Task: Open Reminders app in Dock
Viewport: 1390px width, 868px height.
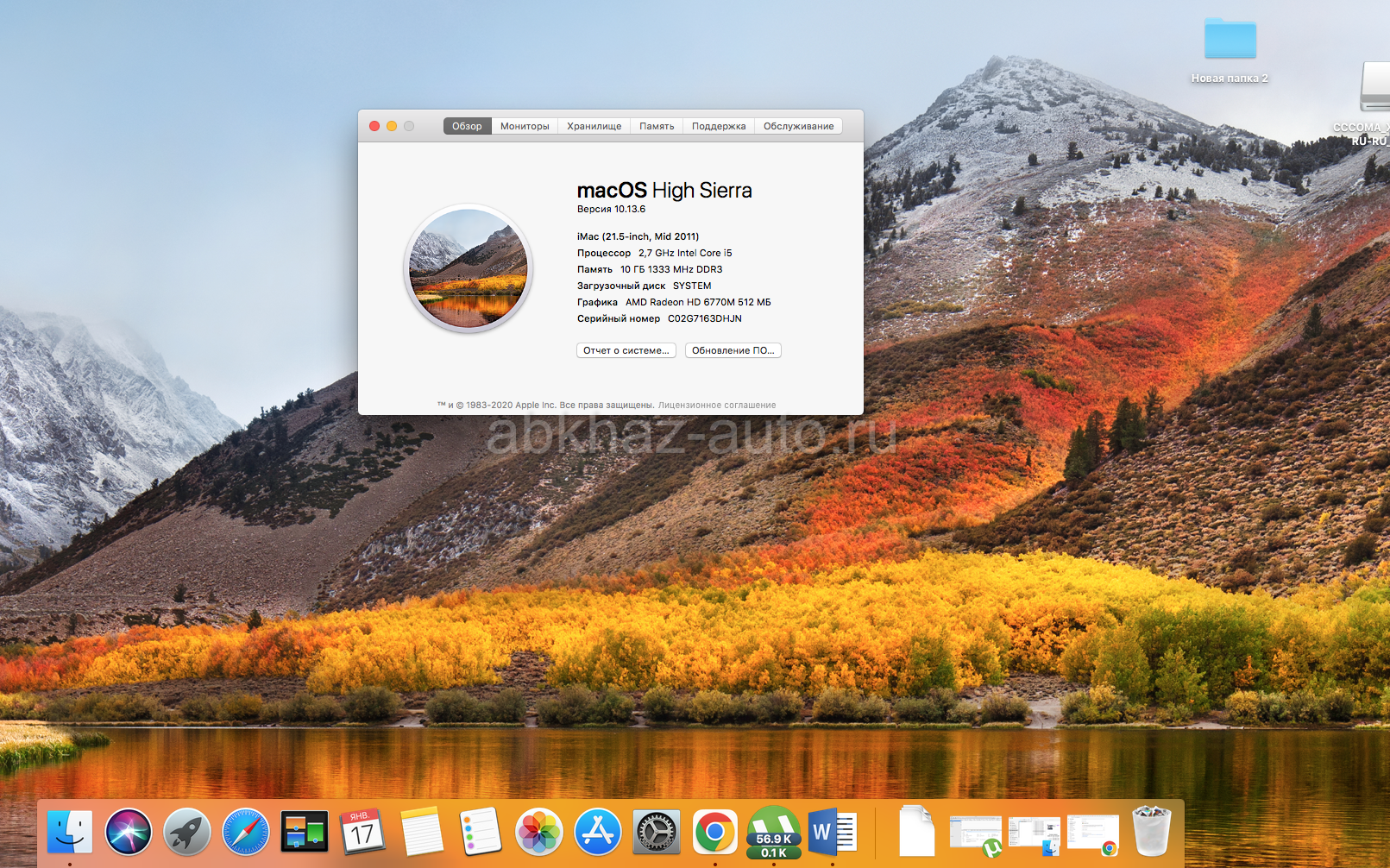Action: coord(481,832)
